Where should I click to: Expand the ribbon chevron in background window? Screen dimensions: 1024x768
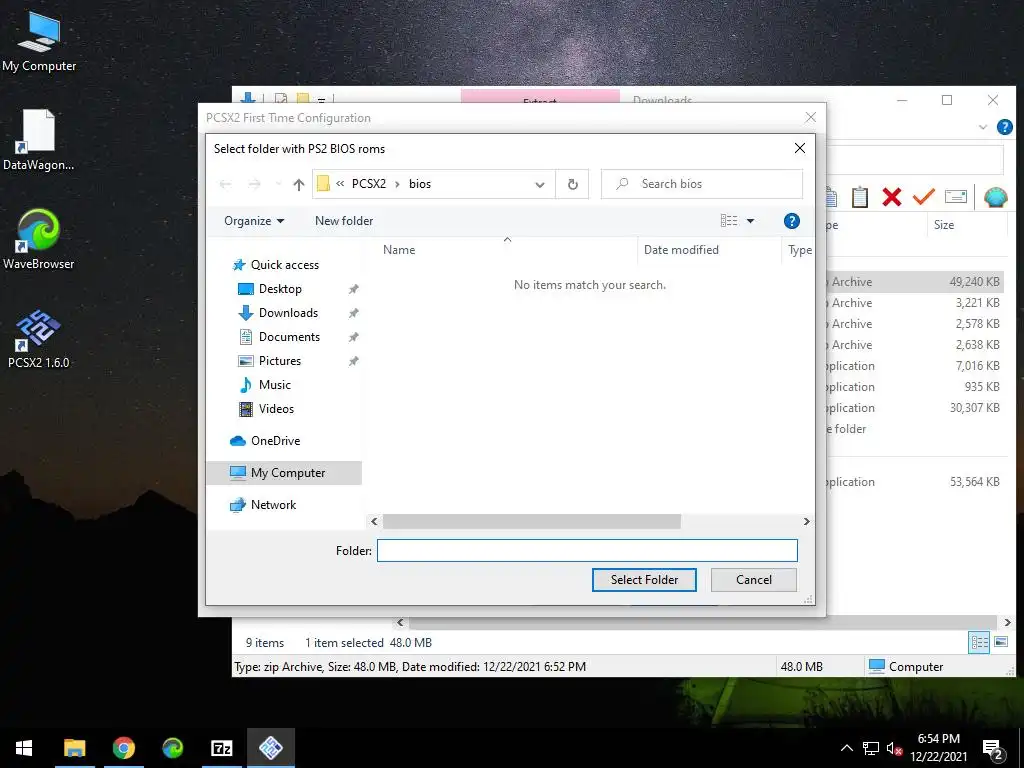(x=983, y=127)
